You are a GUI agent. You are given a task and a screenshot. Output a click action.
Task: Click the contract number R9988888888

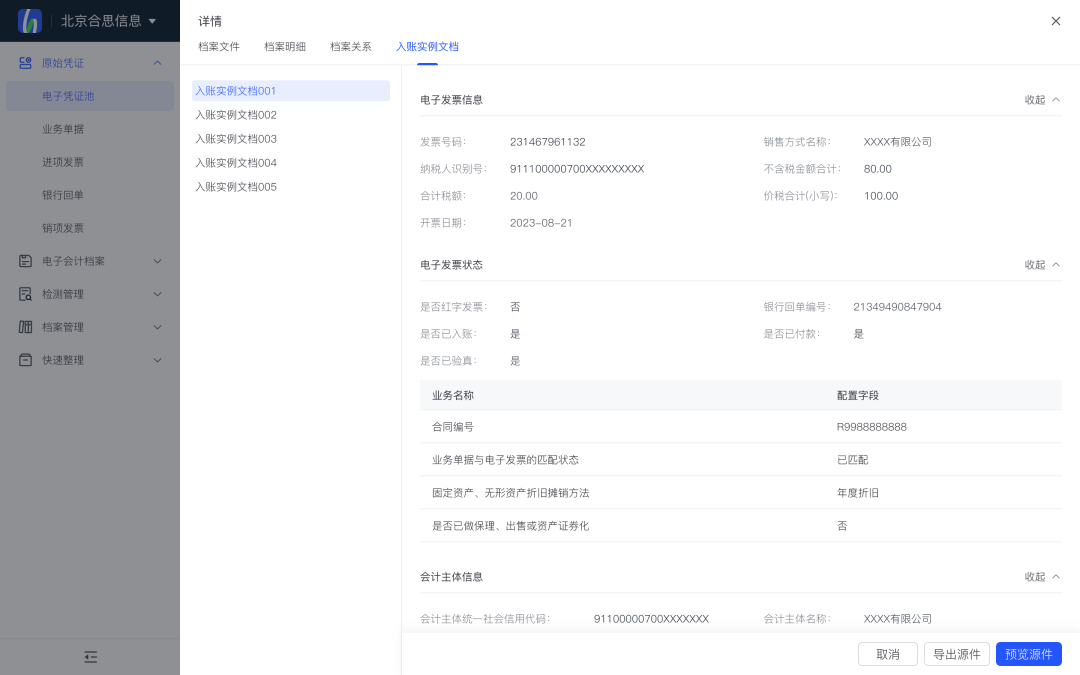click(x=871, y=427)
